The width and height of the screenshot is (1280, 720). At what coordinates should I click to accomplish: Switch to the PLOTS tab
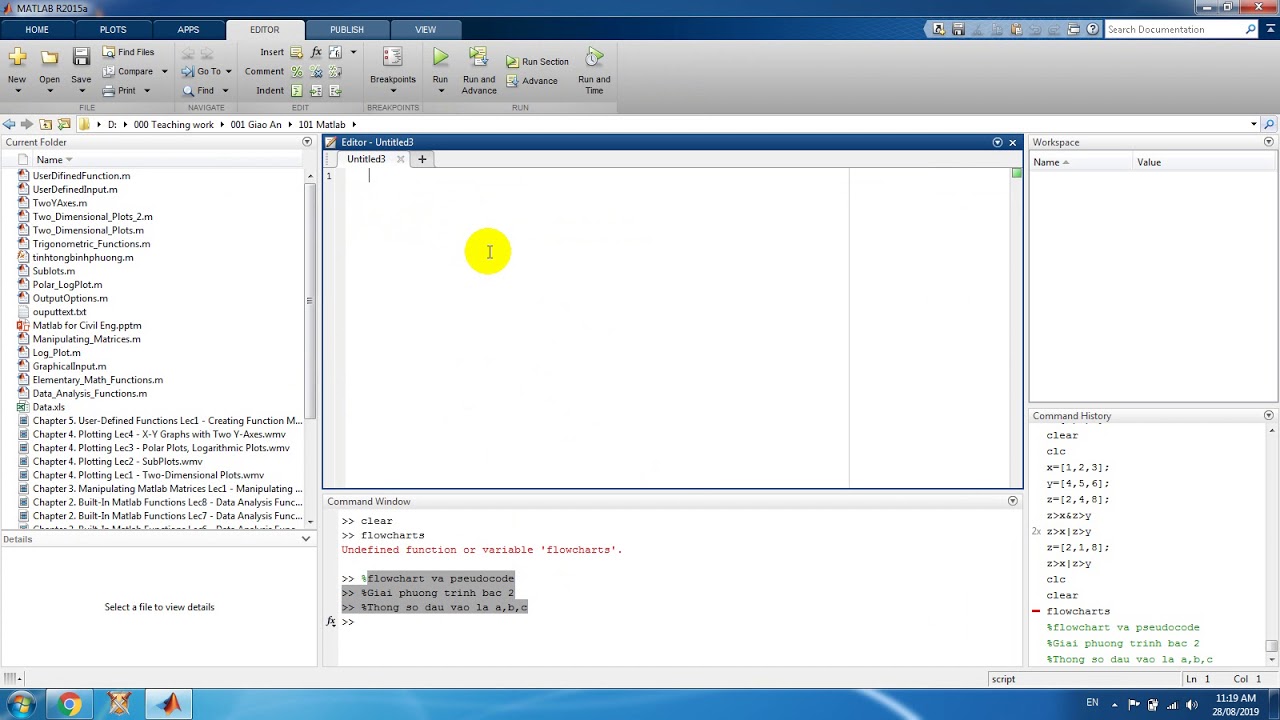point(113,29)
